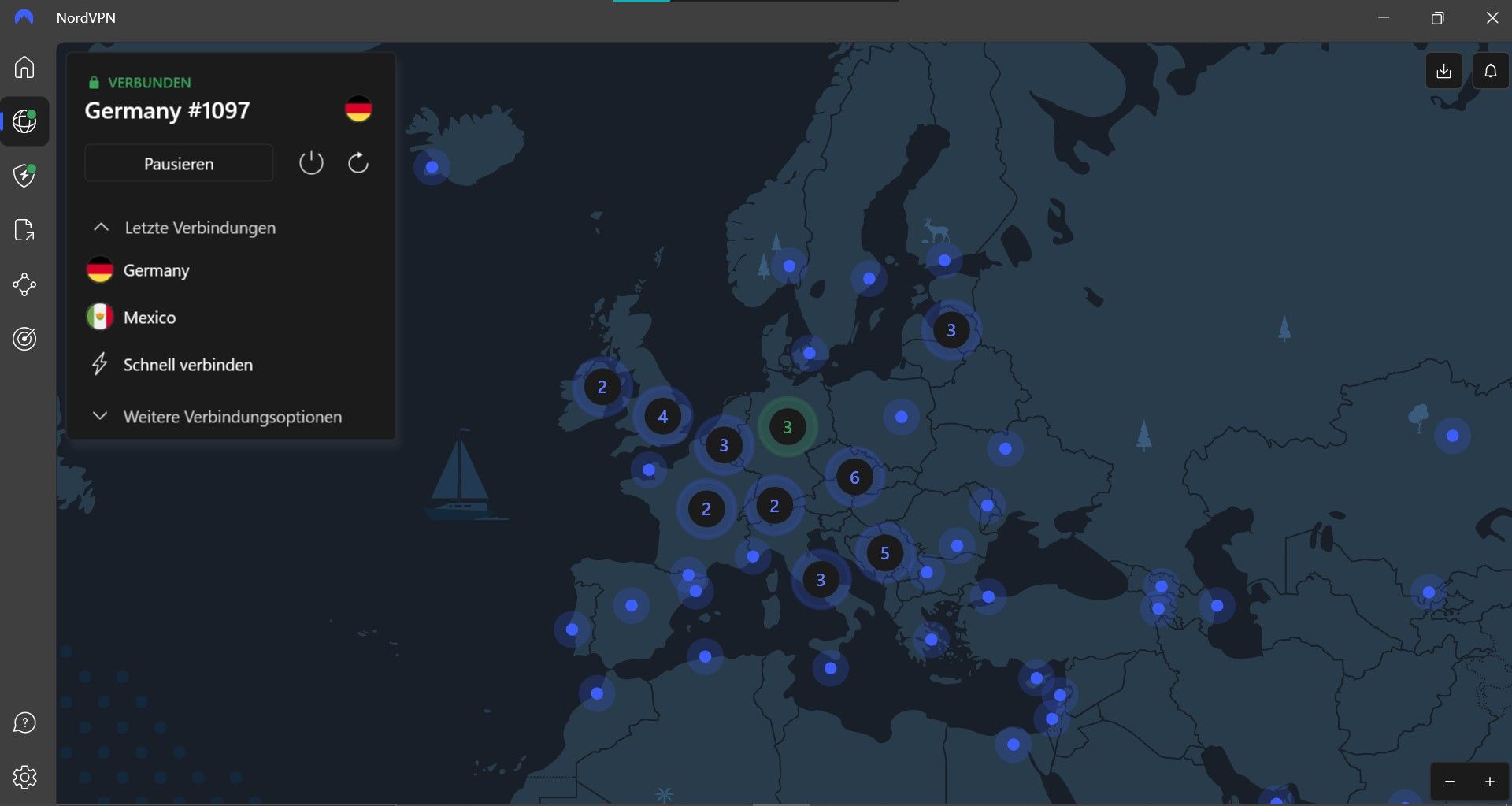Select the Baltic cluster marker labeled 3
The image size is (1512, 806).
click(951, 330)
